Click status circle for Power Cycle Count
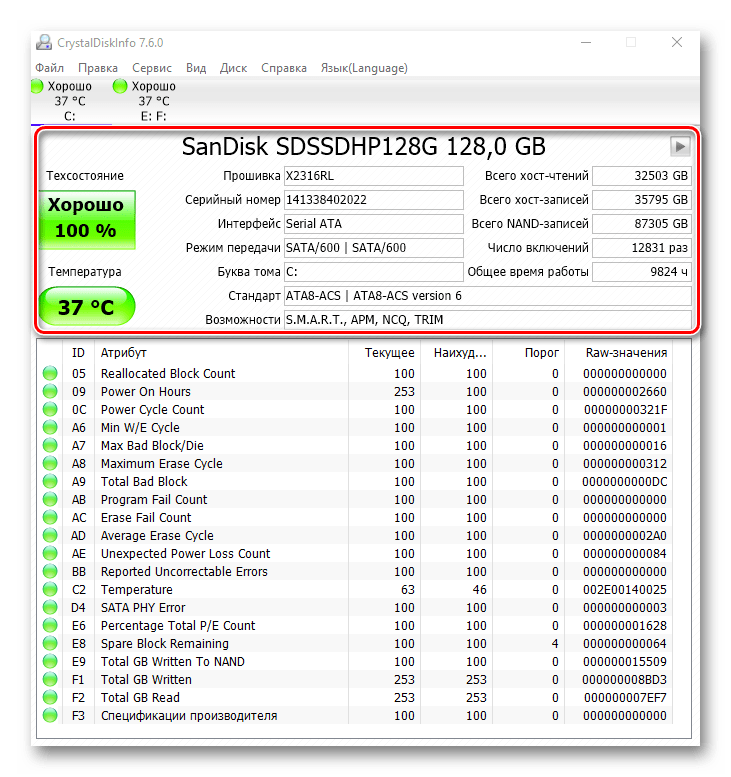Screen dimensions: 731x777 click(50, 409)
